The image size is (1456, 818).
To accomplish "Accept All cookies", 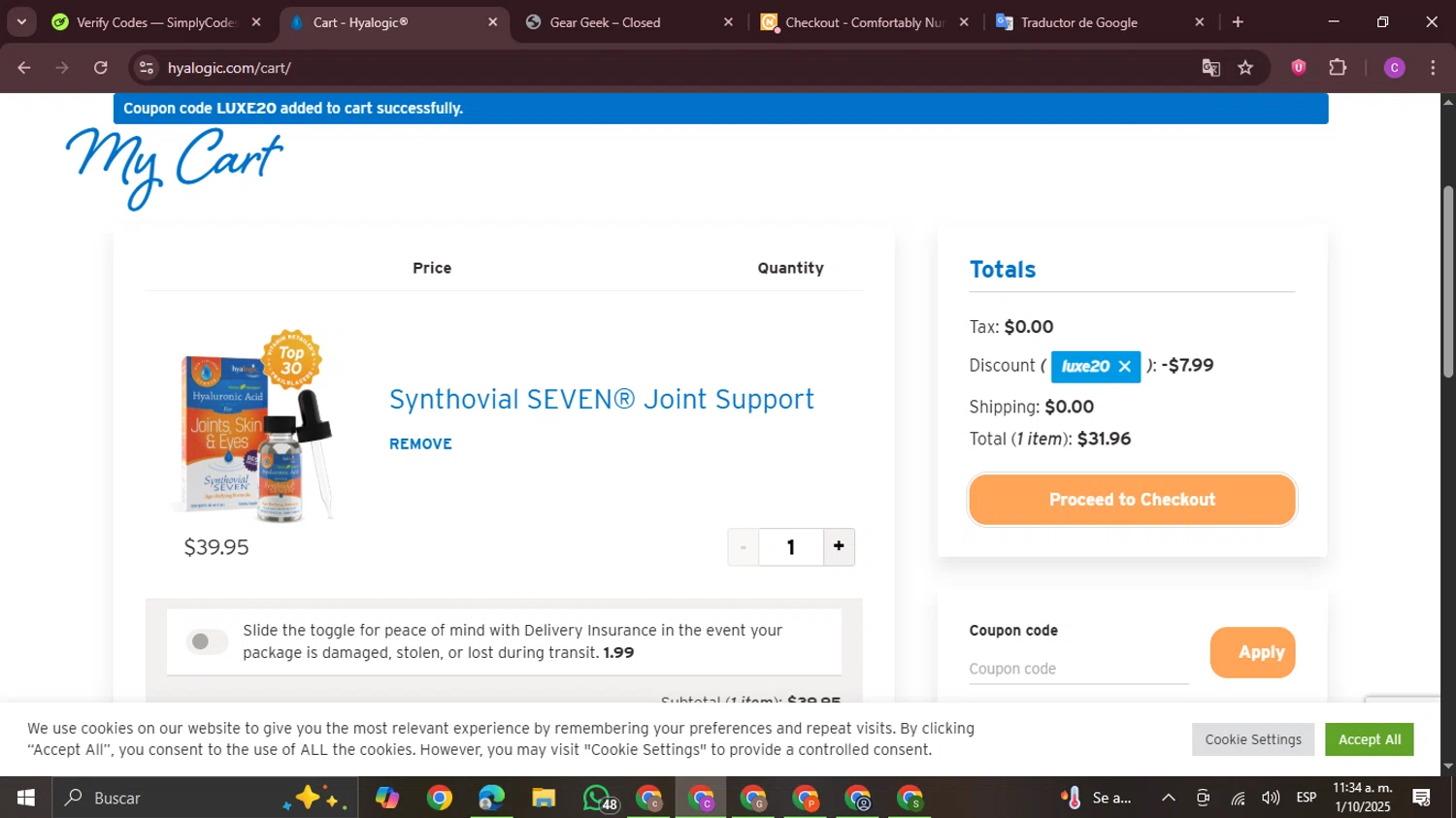I will (1370, 739).
